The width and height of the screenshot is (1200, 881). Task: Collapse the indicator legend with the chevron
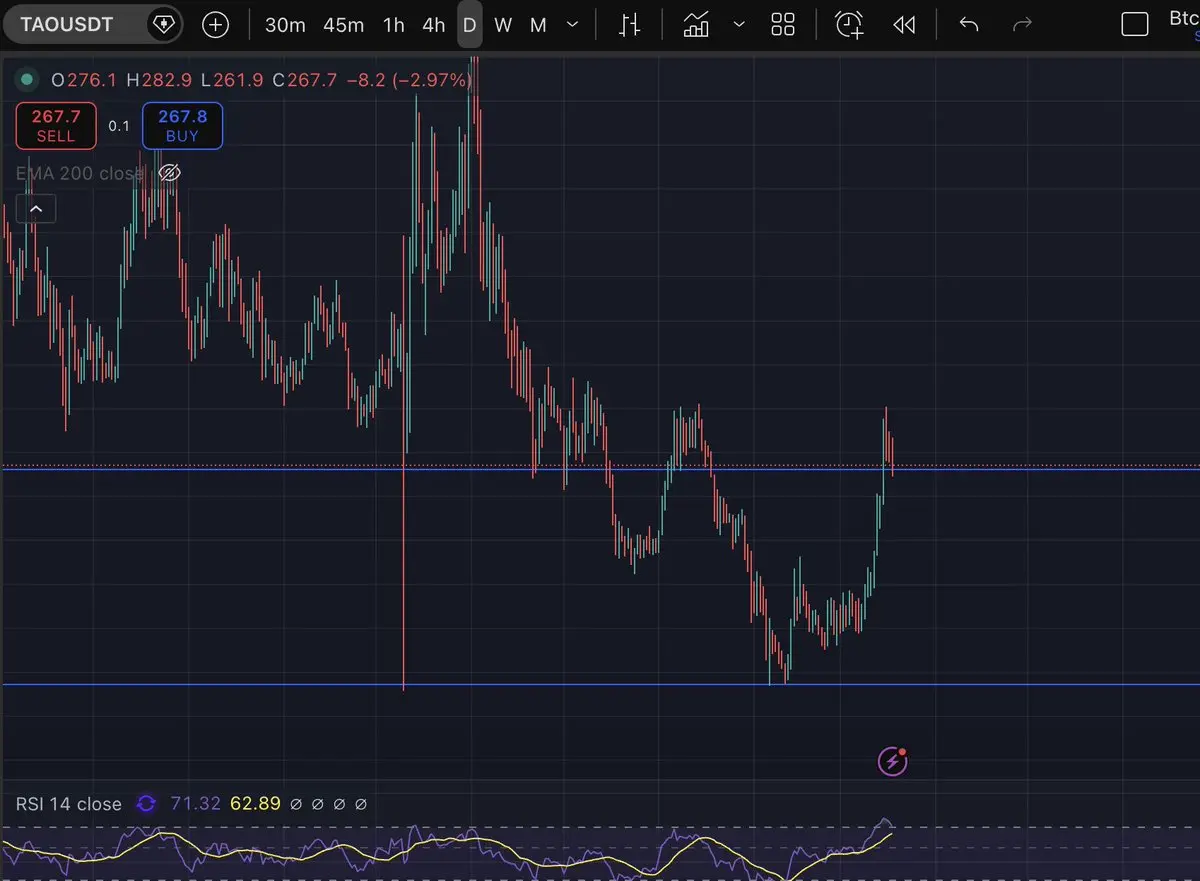point(36,209)
